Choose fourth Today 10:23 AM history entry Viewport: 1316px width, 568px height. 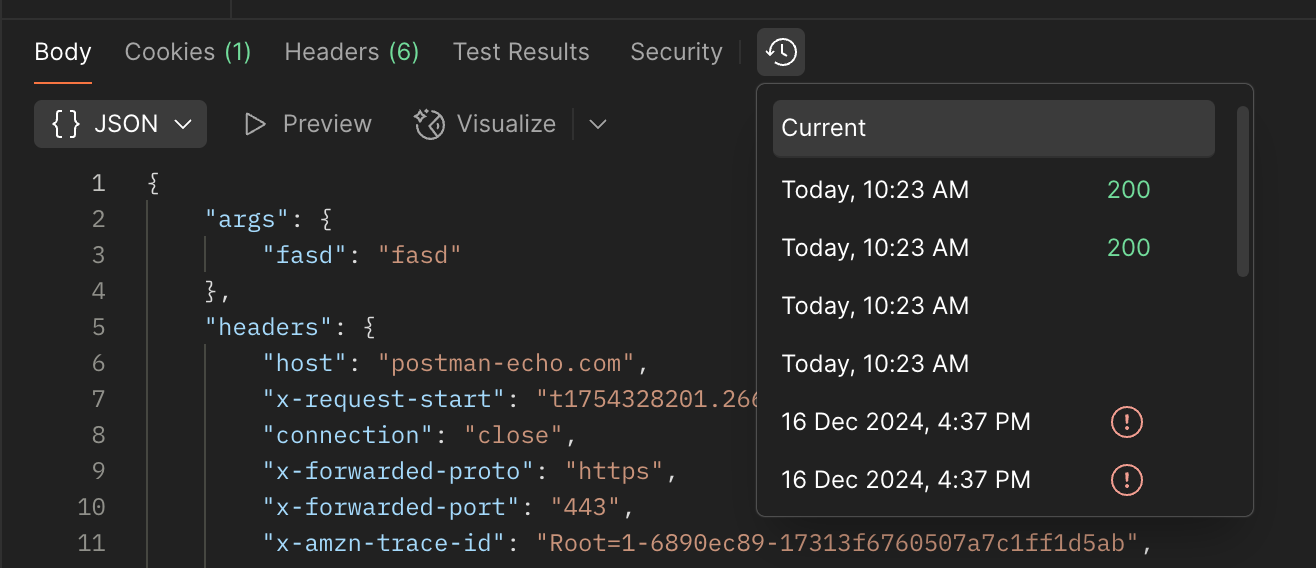pyautogui.click(x=875, y=363)
